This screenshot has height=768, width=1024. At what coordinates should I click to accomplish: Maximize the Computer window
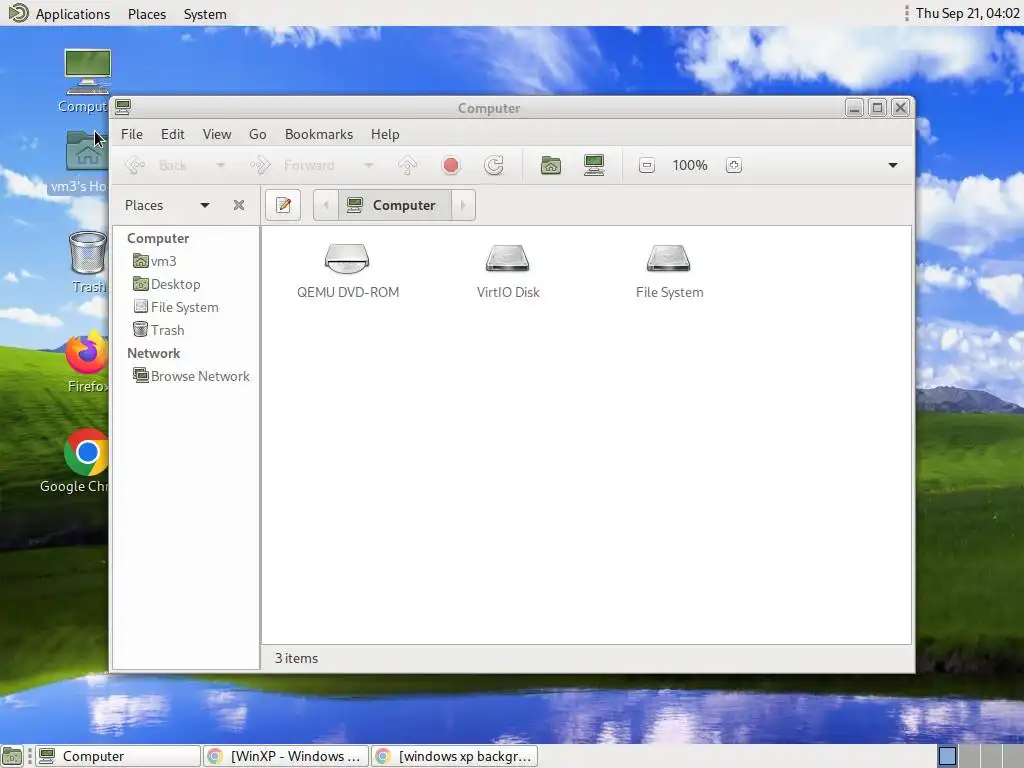pos(877,108)
